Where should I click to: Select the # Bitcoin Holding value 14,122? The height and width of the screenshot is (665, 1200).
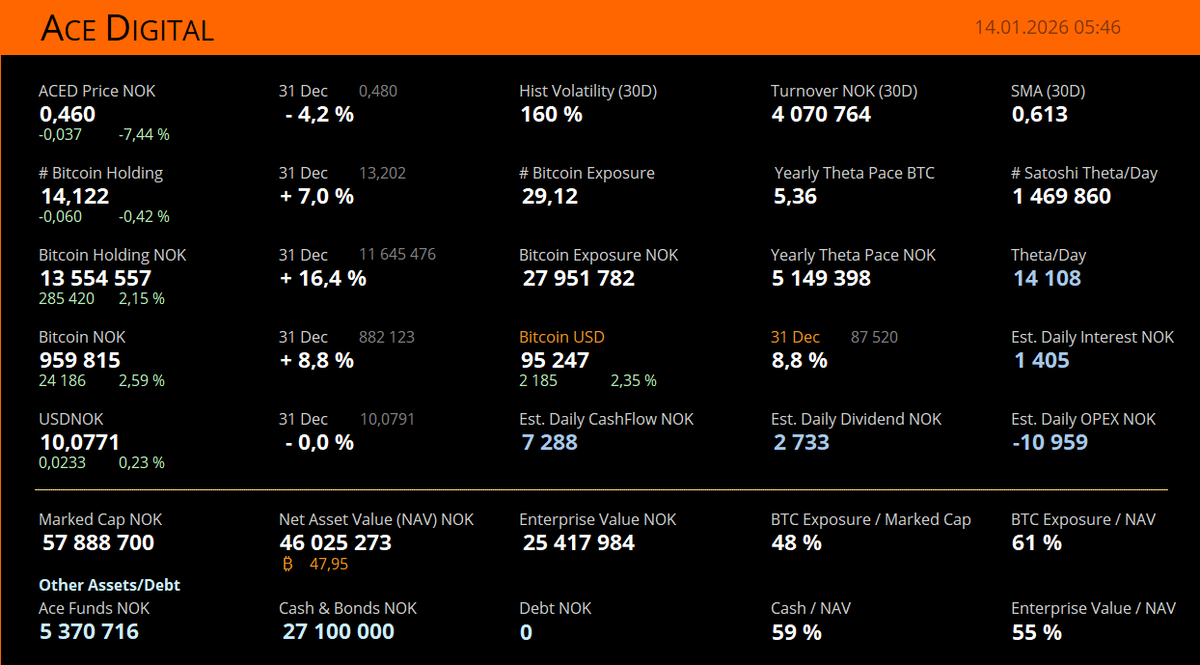[75, 196]
